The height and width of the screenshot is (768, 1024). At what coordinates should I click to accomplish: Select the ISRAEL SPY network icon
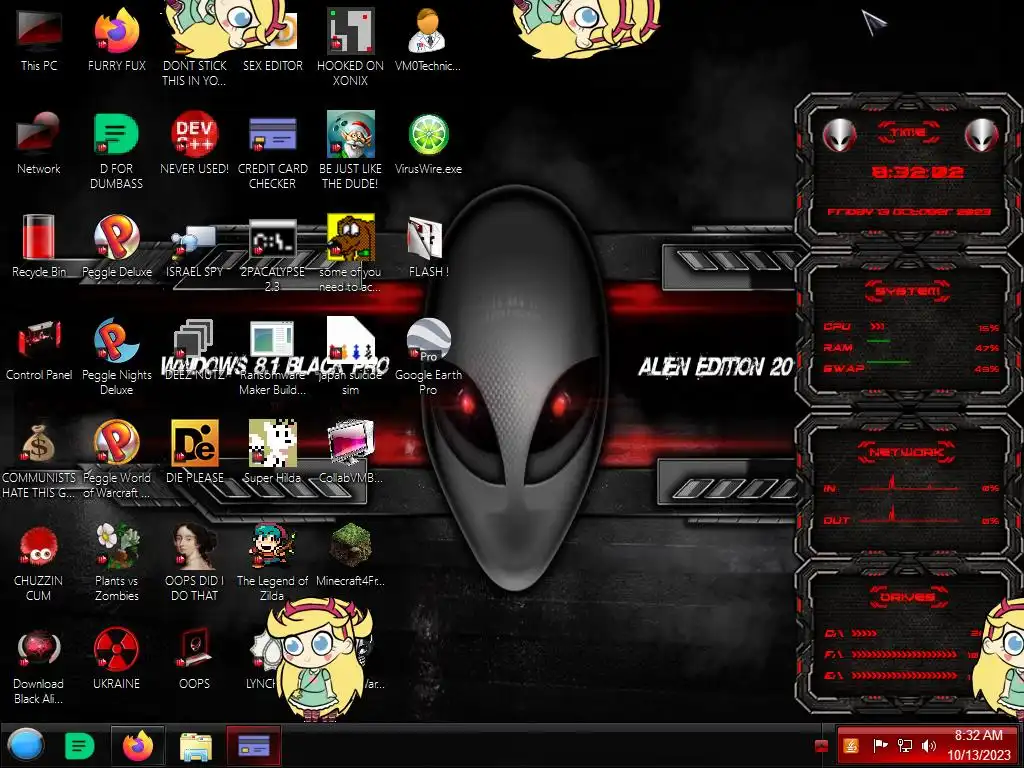194,250
